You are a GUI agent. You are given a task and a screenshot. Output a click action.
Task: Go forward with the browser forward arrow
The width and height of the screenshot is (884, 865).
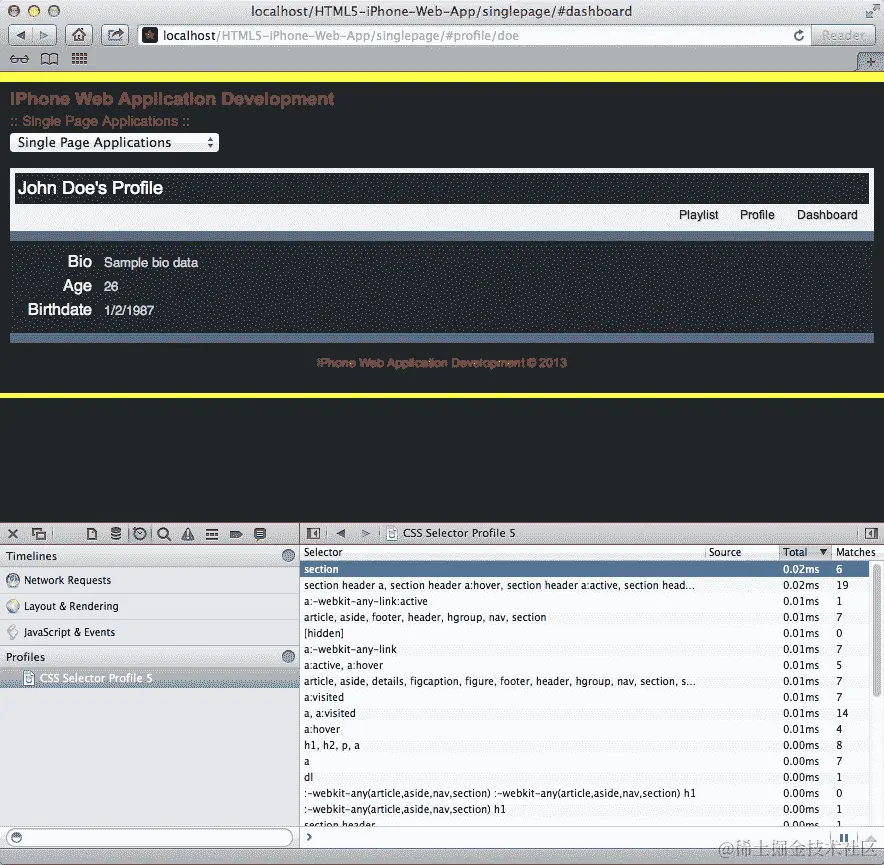[x=45, y=36]
